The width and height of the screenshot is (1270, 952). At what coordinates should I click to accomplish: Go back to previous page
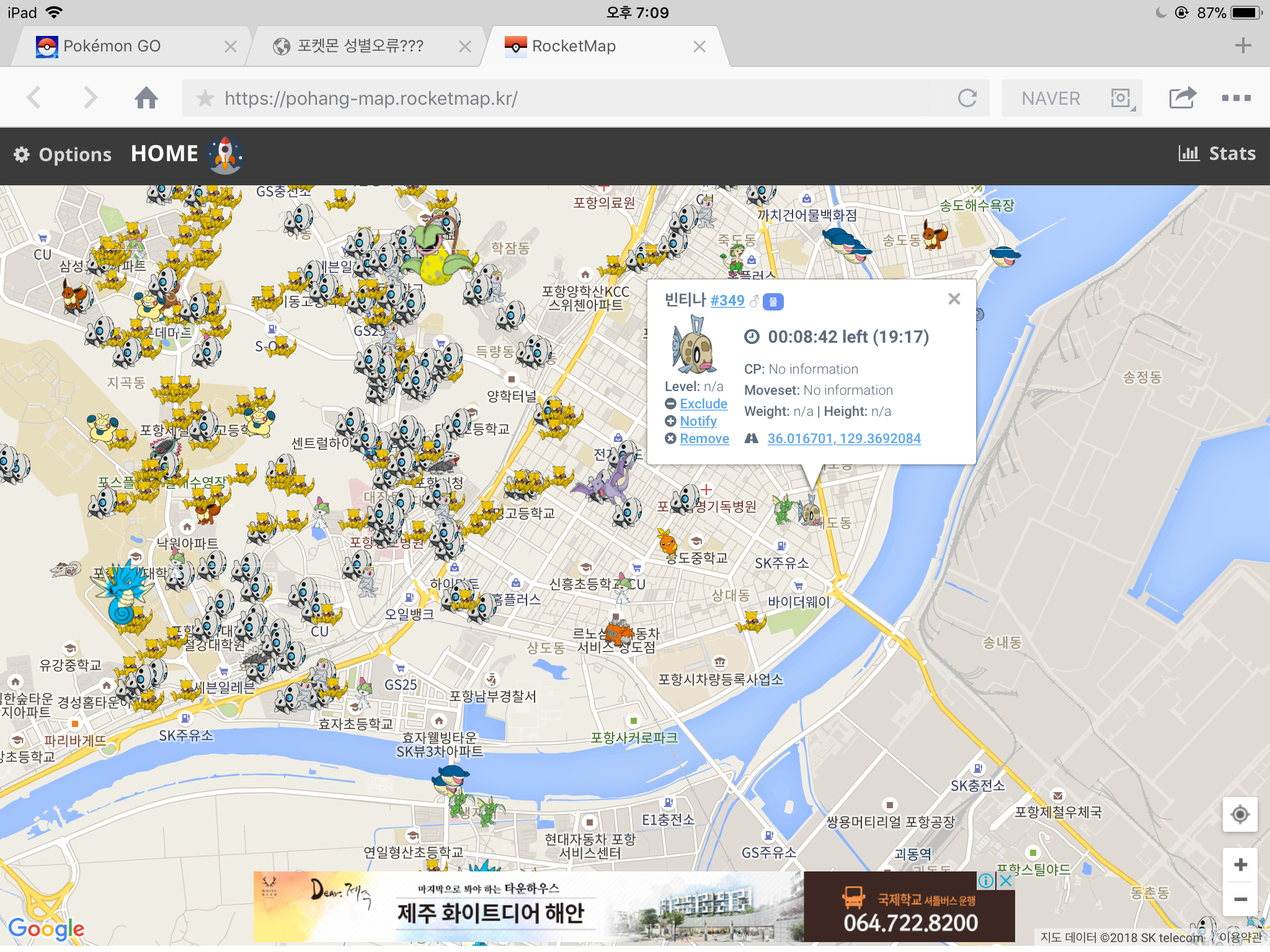(35, 98)
